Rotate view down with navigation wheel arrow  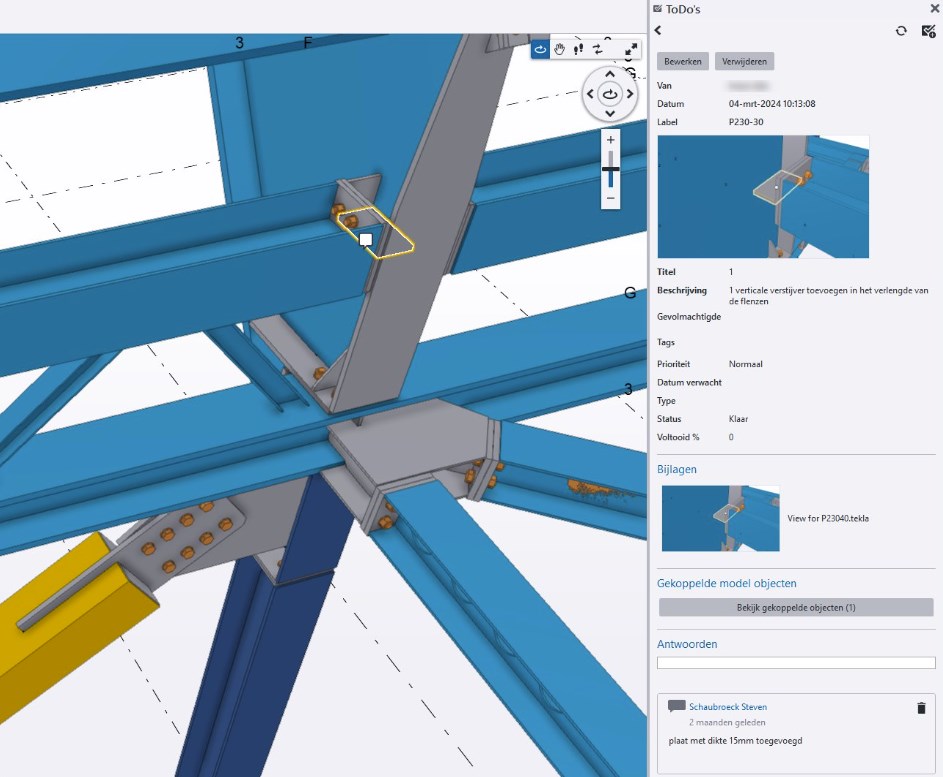pos(610,113)
